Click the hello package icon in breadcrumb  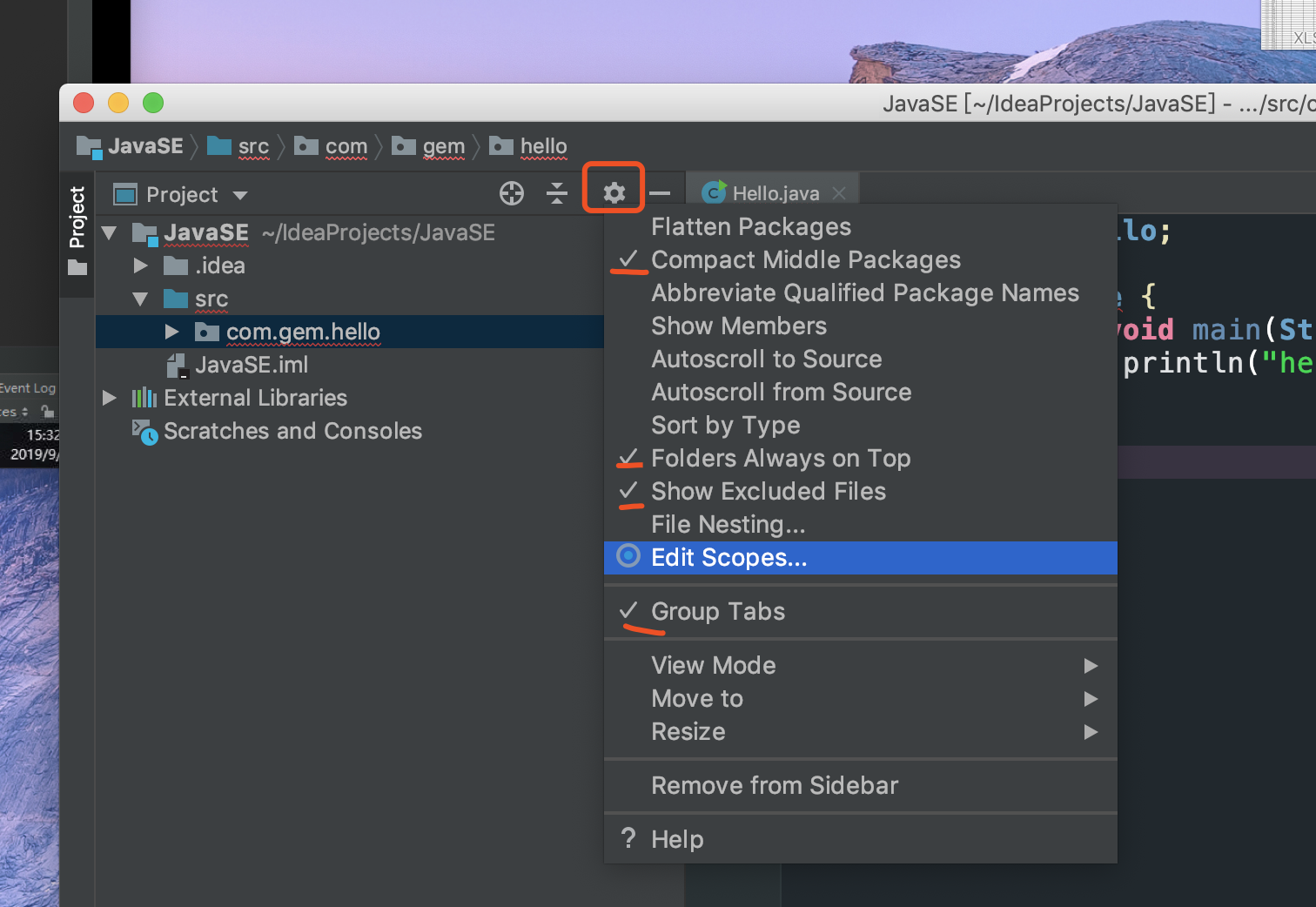(x=501, y=145)
